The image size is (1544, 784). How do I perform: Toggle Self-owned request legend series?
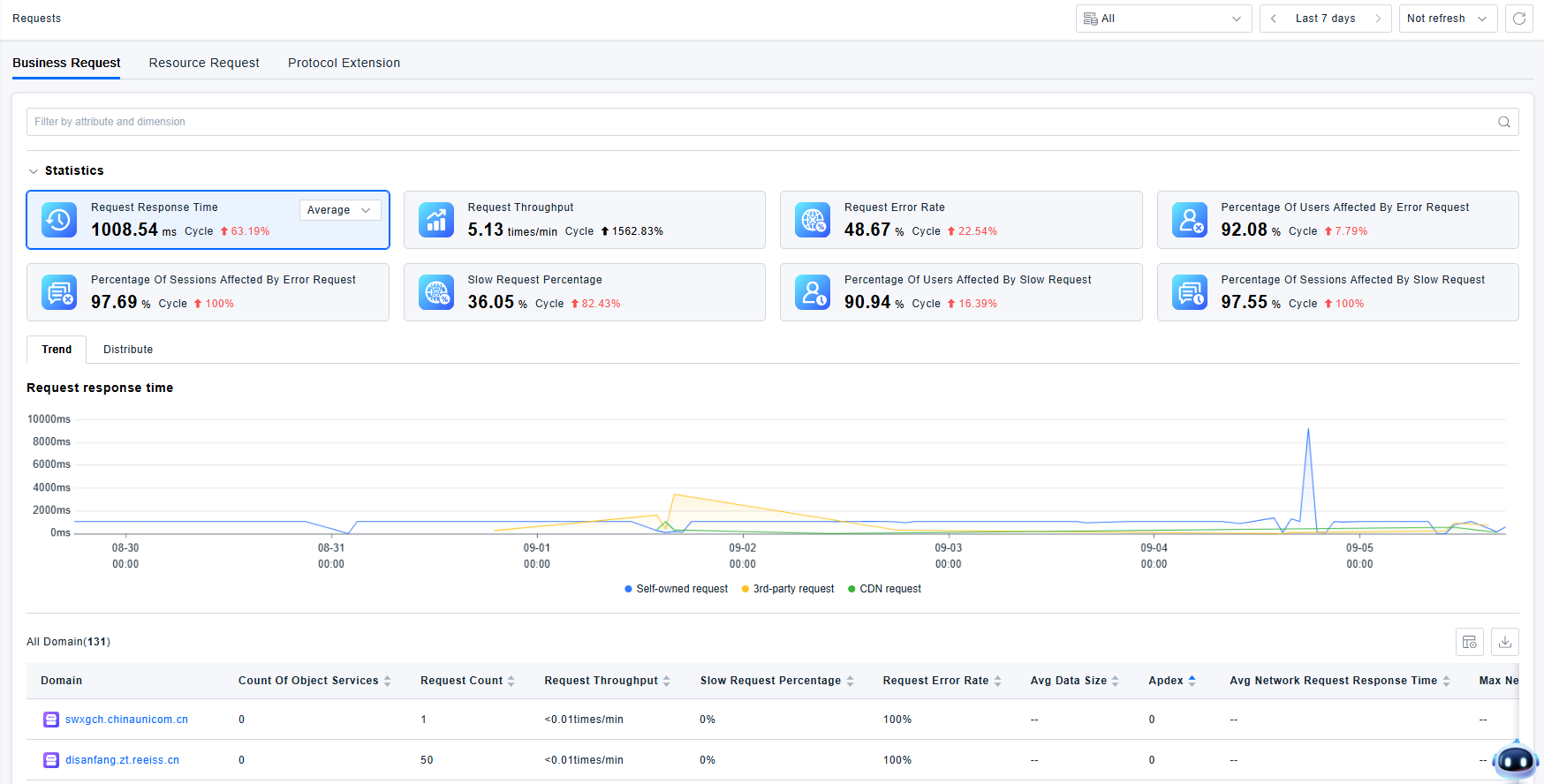tap(676, 589)
